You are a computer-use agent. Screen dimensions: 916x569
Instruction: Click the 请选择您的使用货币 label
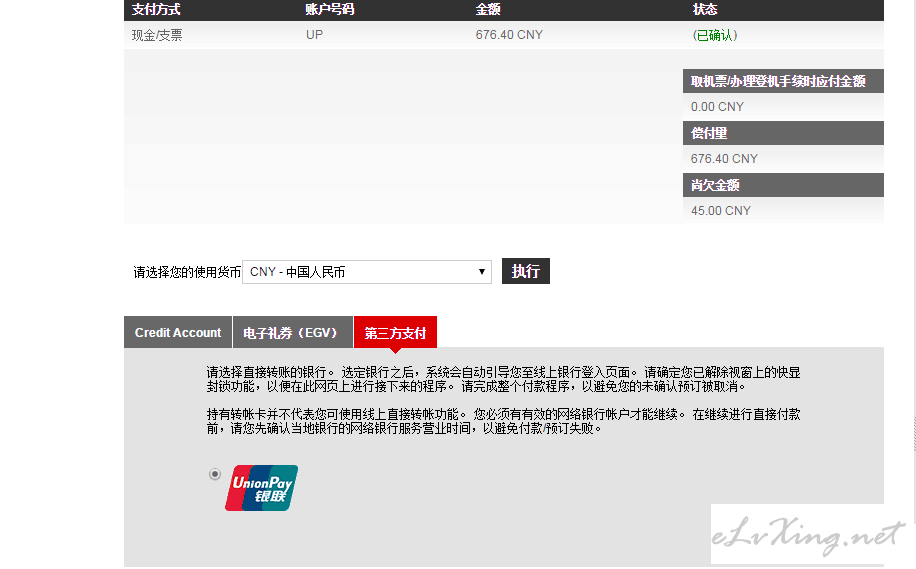[x=187, y=272]
